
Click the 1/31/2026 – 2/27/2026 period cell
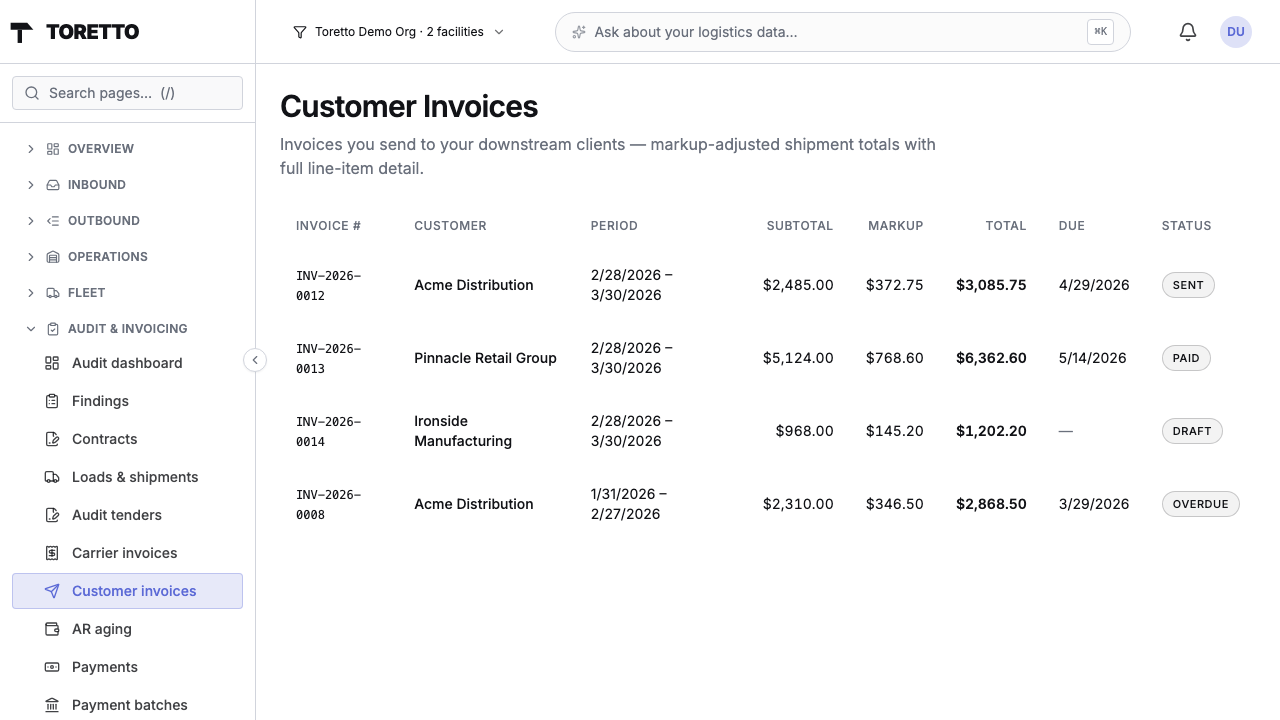pos(629,504)
